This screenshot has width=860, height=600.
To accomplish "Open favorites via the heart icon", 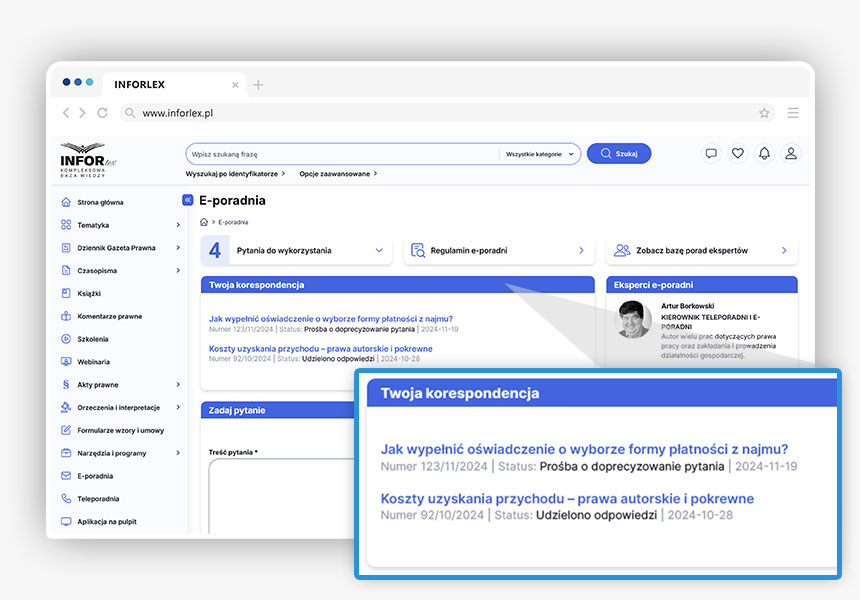I will click(x=738, y=154).
